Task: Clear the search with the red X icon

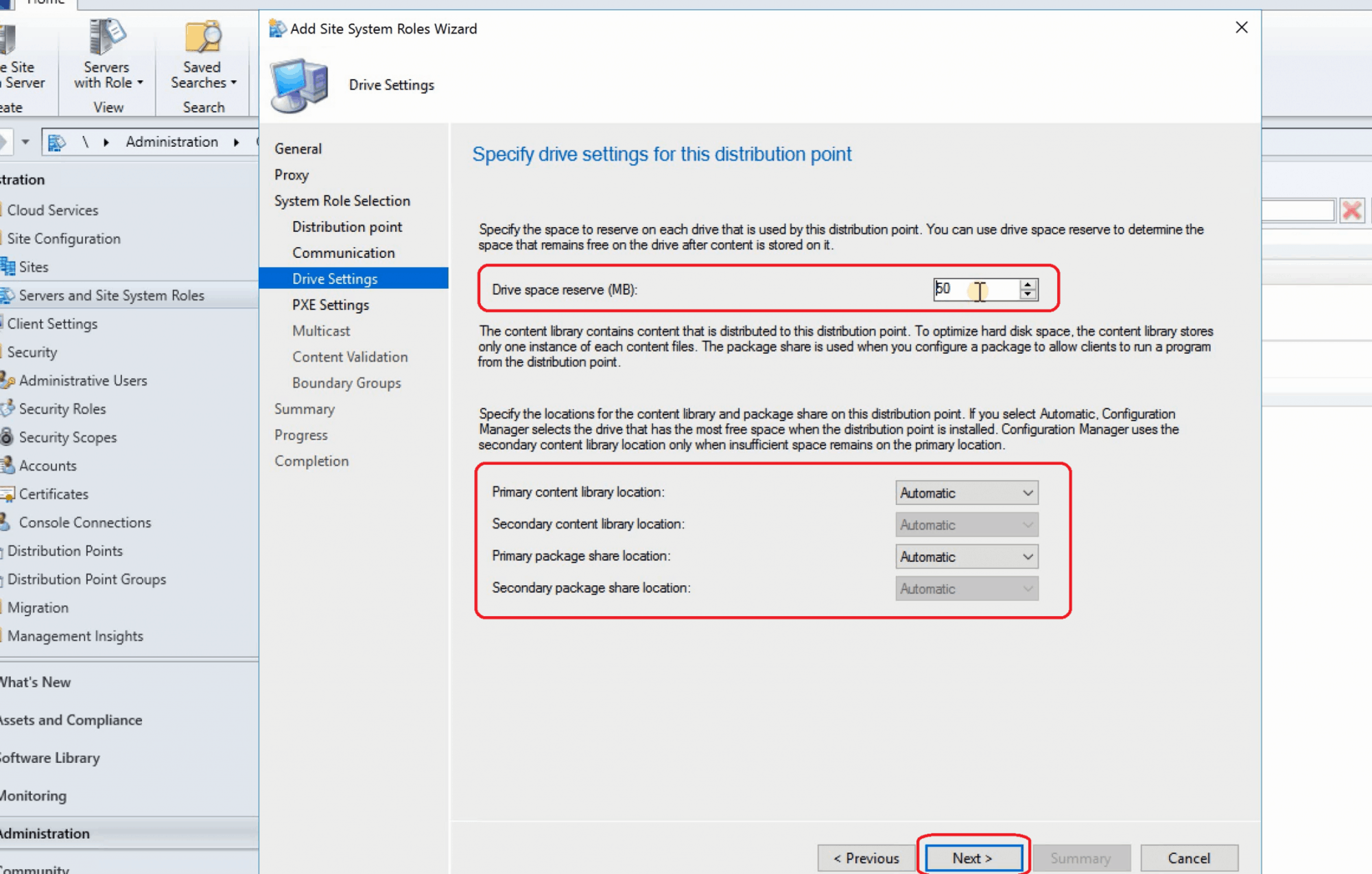Action: click(1351, 210)
